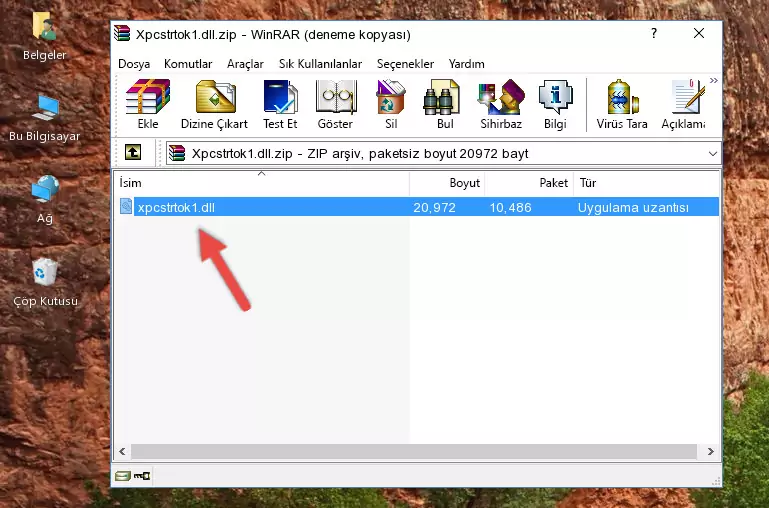Start Virüs Tara scan
Viewport: 769px width, 508px height.
coord(622,104)
